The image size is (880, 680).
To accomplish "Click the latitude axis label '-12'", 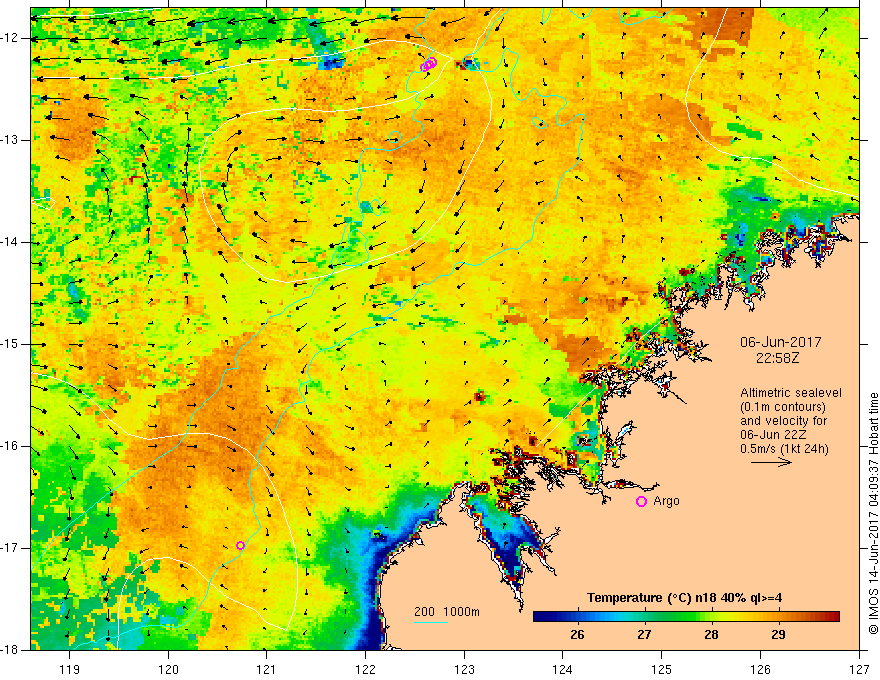I will pyautogui.click(x=11, y=38).
